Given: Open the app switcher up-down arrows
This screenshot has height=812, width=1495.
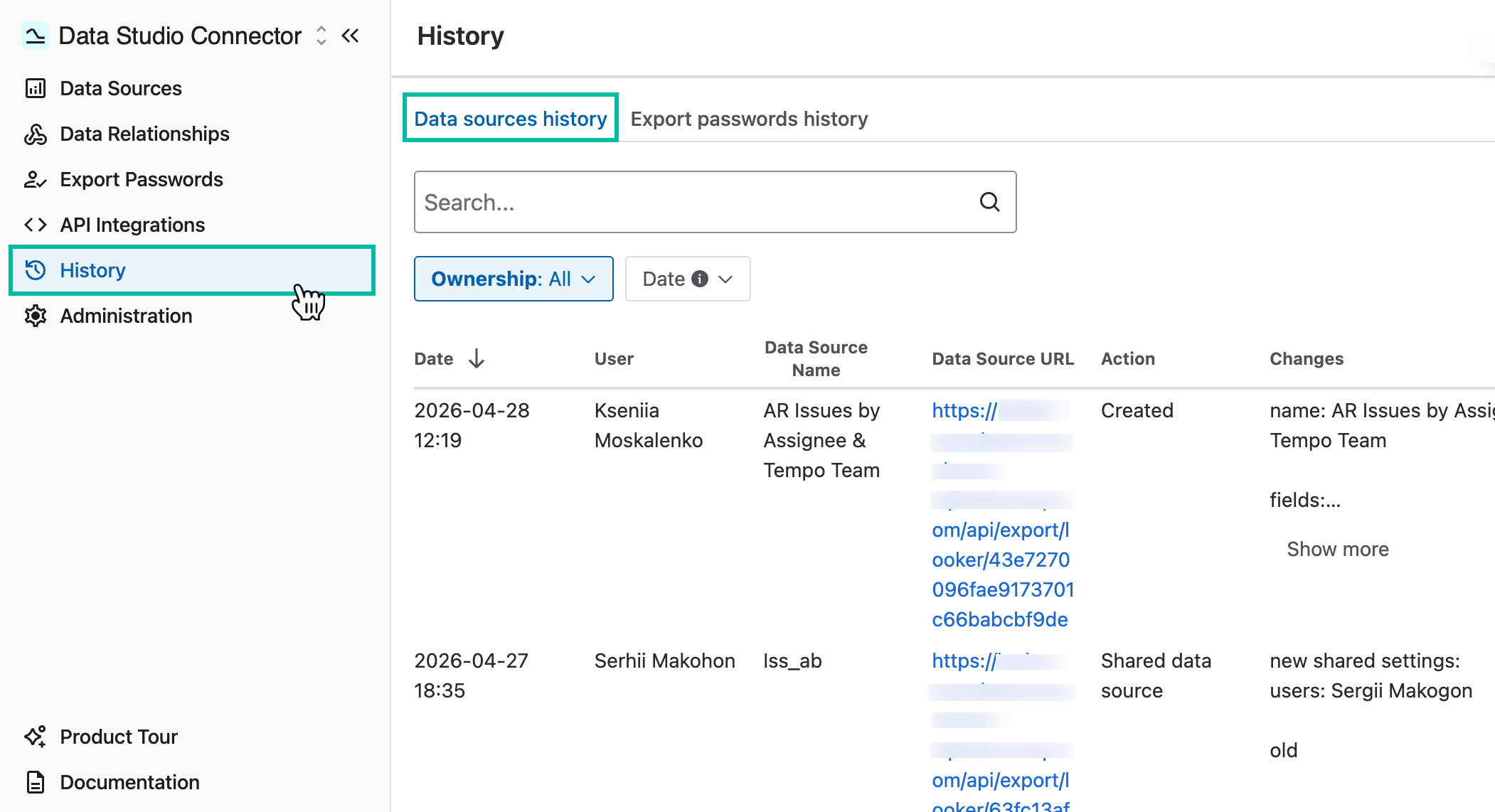Looking at the screenshot, I should (x=321, y=36).
